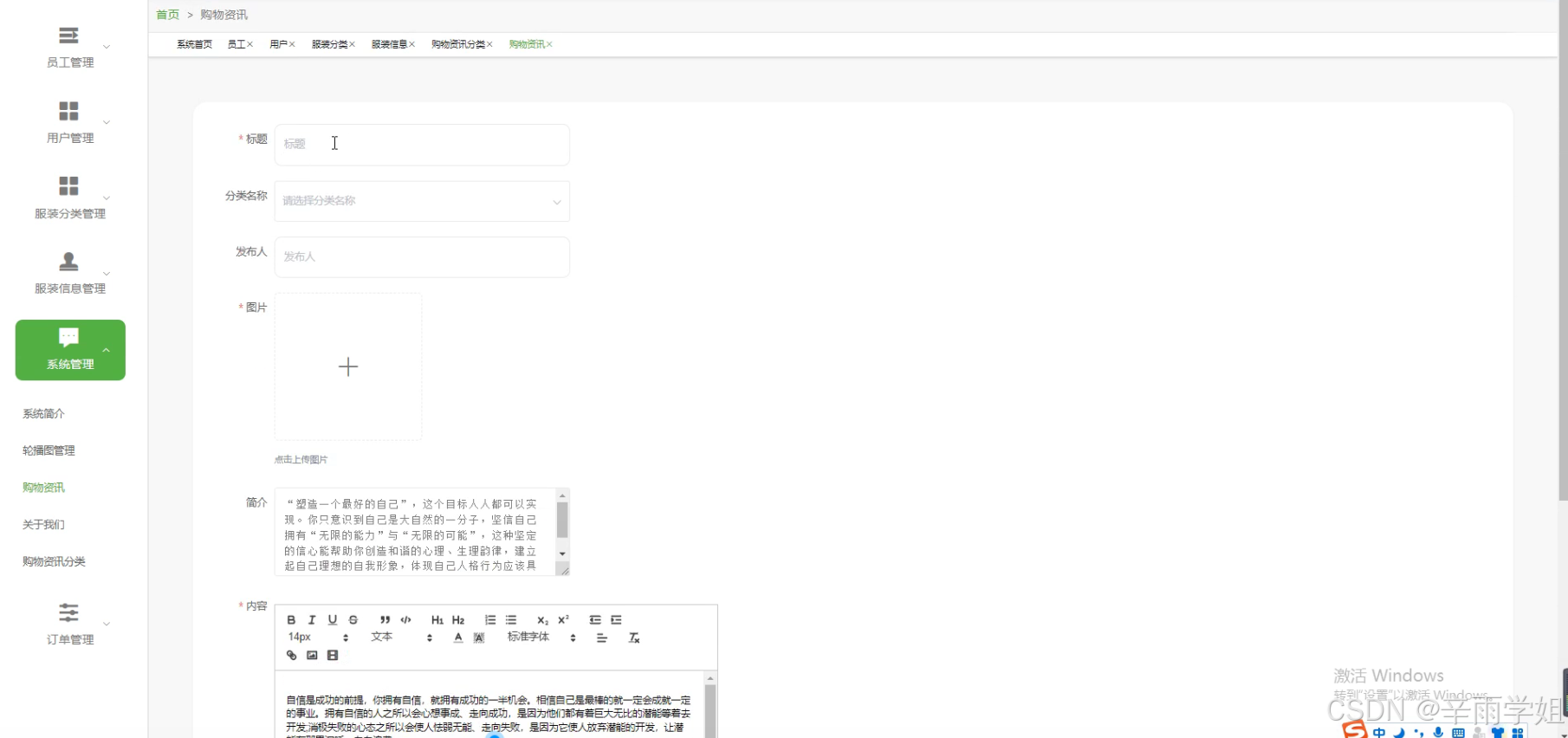Close the 服装信息 tab

[411, 44]
